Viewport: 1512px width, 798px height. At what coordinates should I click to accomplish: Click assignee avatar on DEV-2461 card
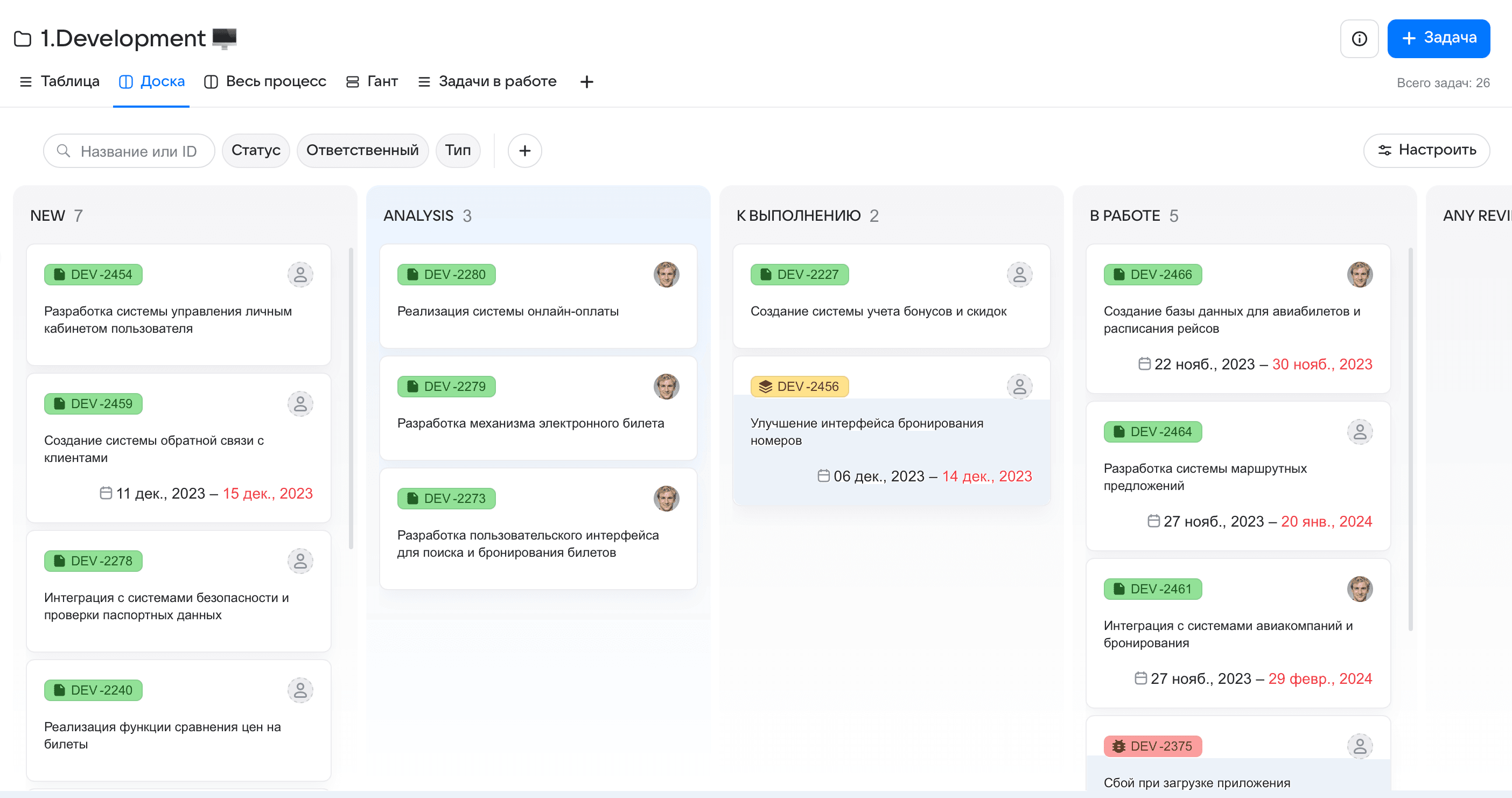click(x=1360, y=589)
